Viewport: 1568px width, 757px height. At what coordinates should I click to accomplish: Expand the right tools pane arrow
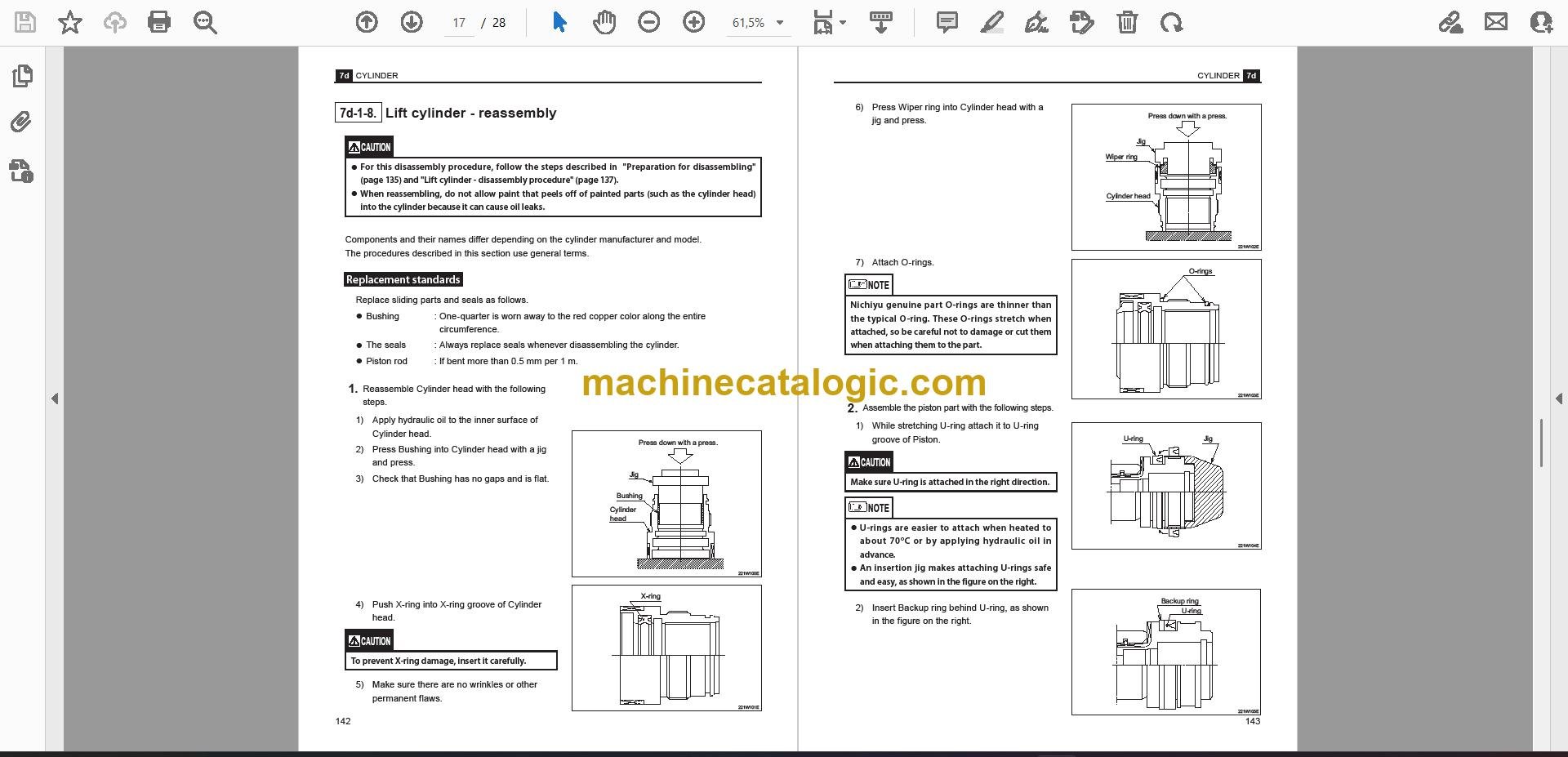(1558, 399)
